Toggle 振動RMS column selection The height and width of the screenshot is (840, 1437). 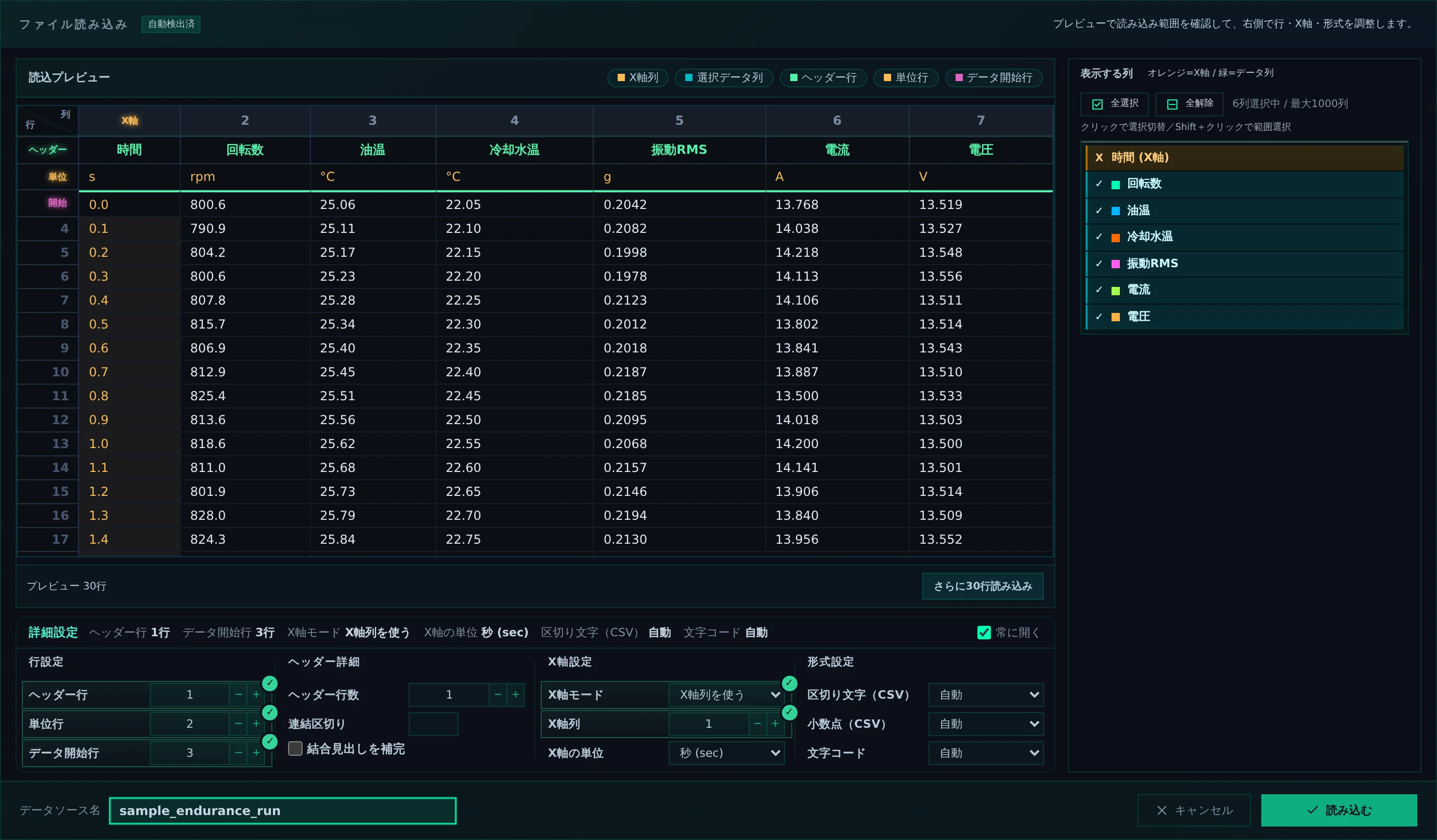(x=1245, y=264)
